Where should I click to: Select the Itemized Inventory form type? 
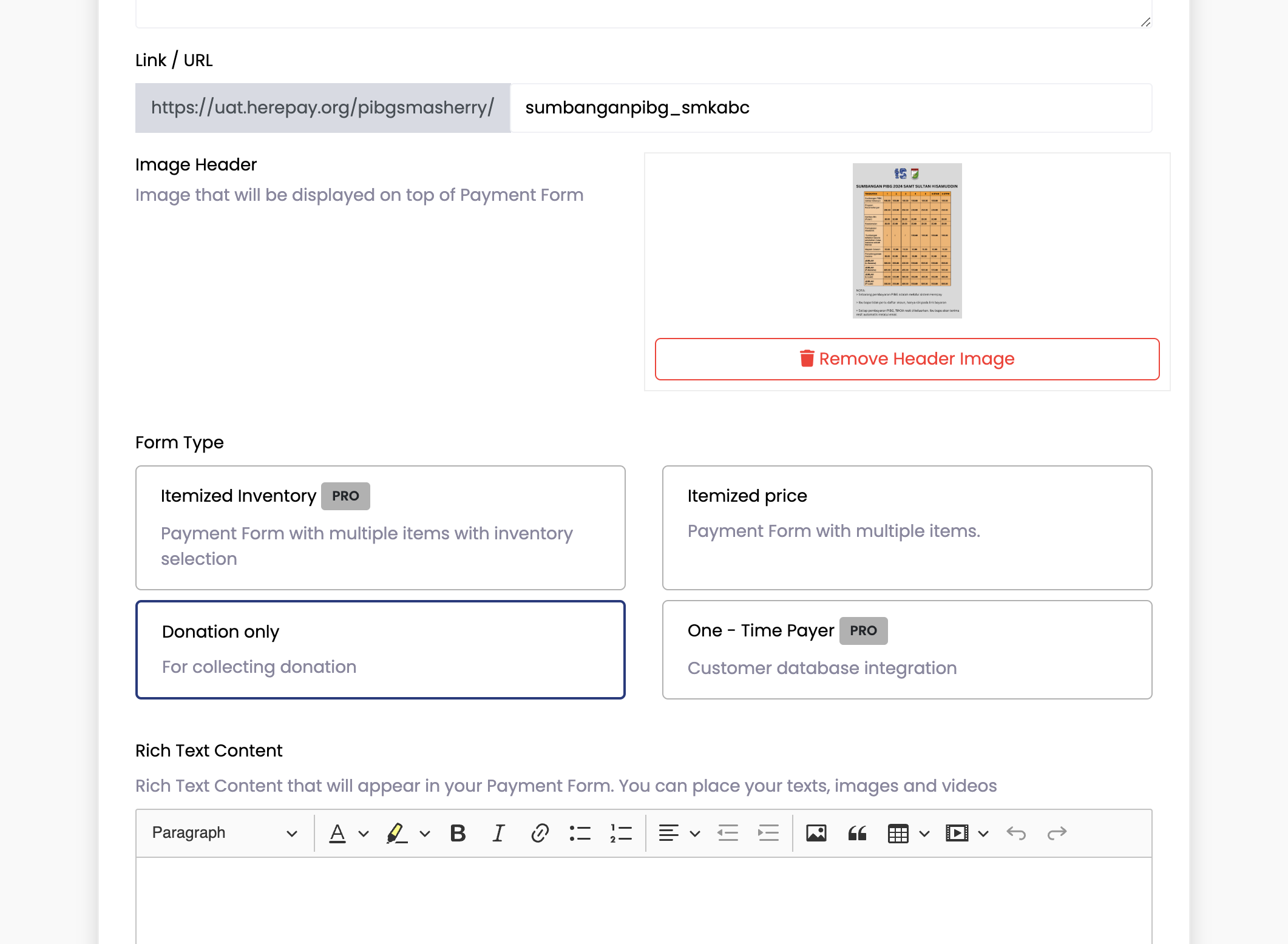click(x=381, y=527)
